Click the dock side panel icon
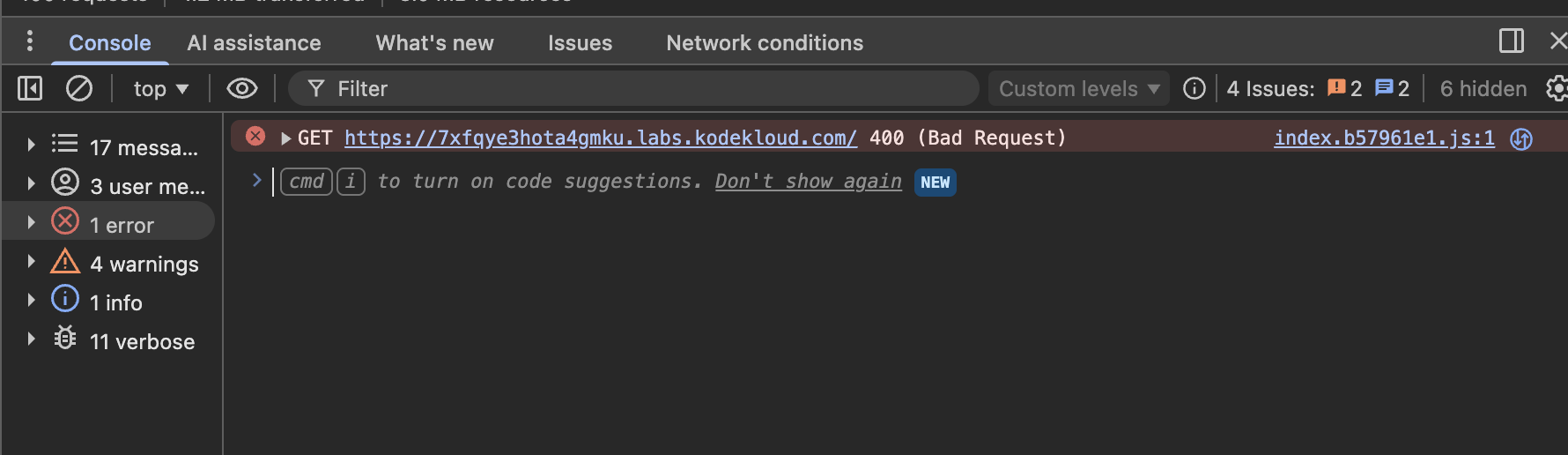 click(x=1511, y=41)
